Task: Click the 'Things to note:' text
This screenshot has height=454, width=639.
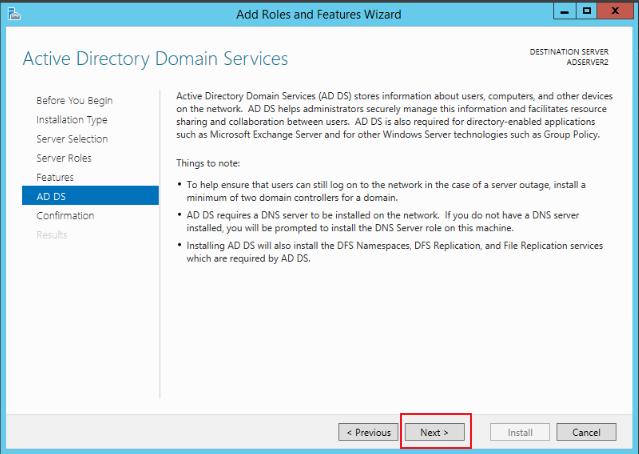Action: pyautogui.click(x=208, y=163)
